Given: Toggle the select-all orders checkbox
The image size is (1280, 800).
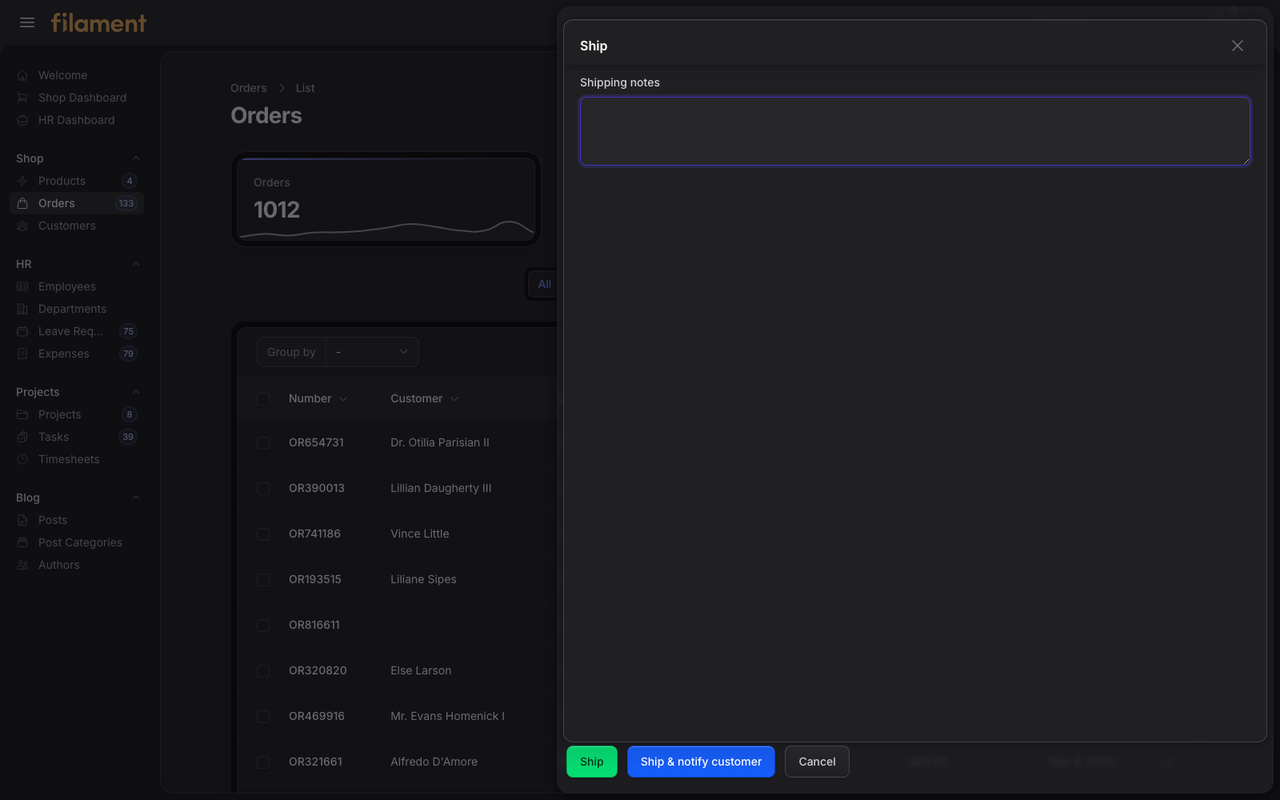Looking at the screenshot, I should (x=263, y=399).
